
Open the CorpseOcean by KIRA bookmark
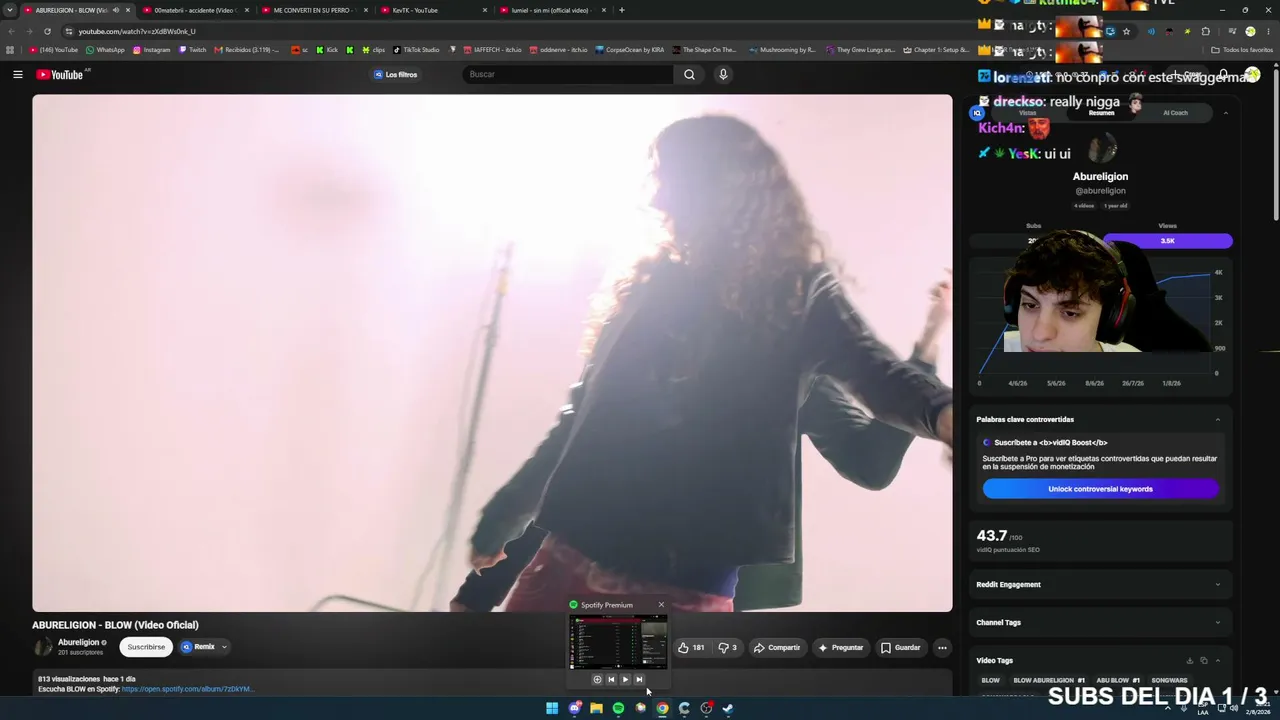click(630, 50)
